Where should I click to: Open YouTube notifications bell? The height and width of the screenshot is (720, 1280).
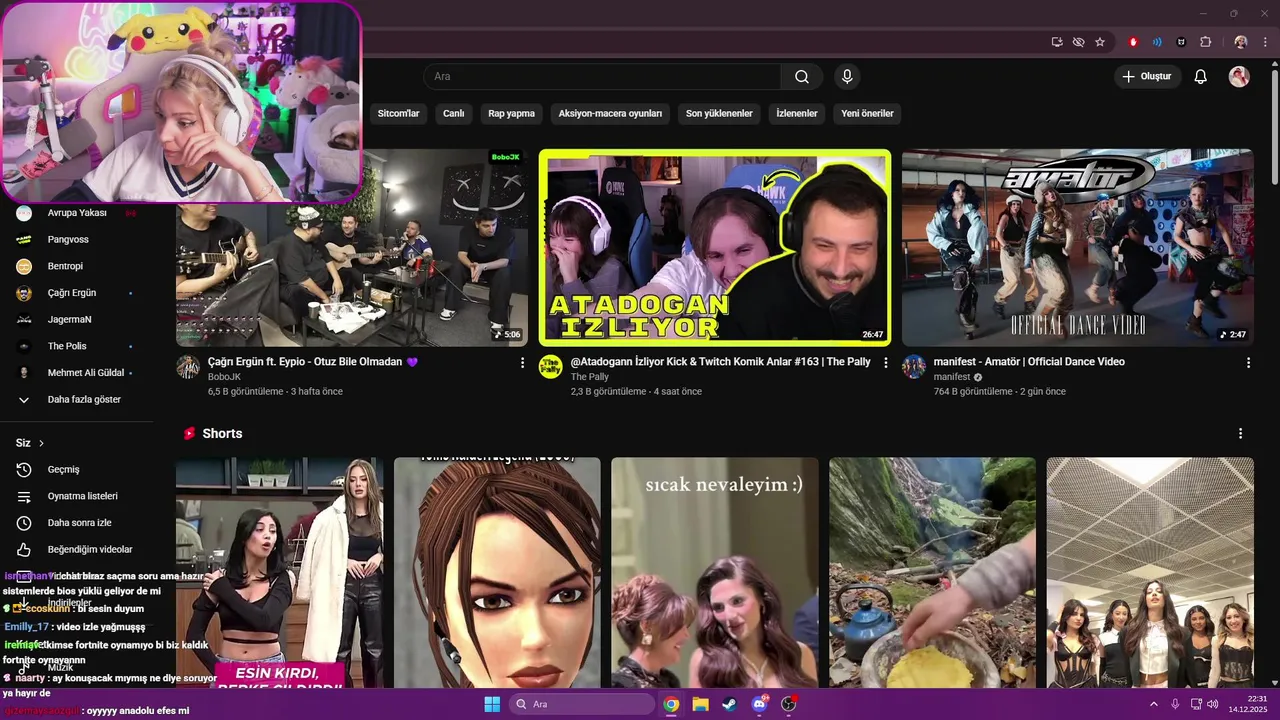(x=1201, y=77)
